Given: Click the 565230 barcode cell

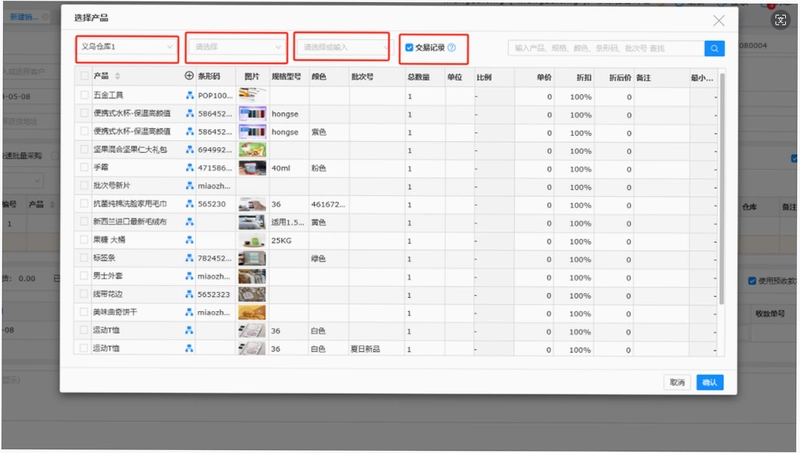Looking at the screenshot, I should click(212, 204).
